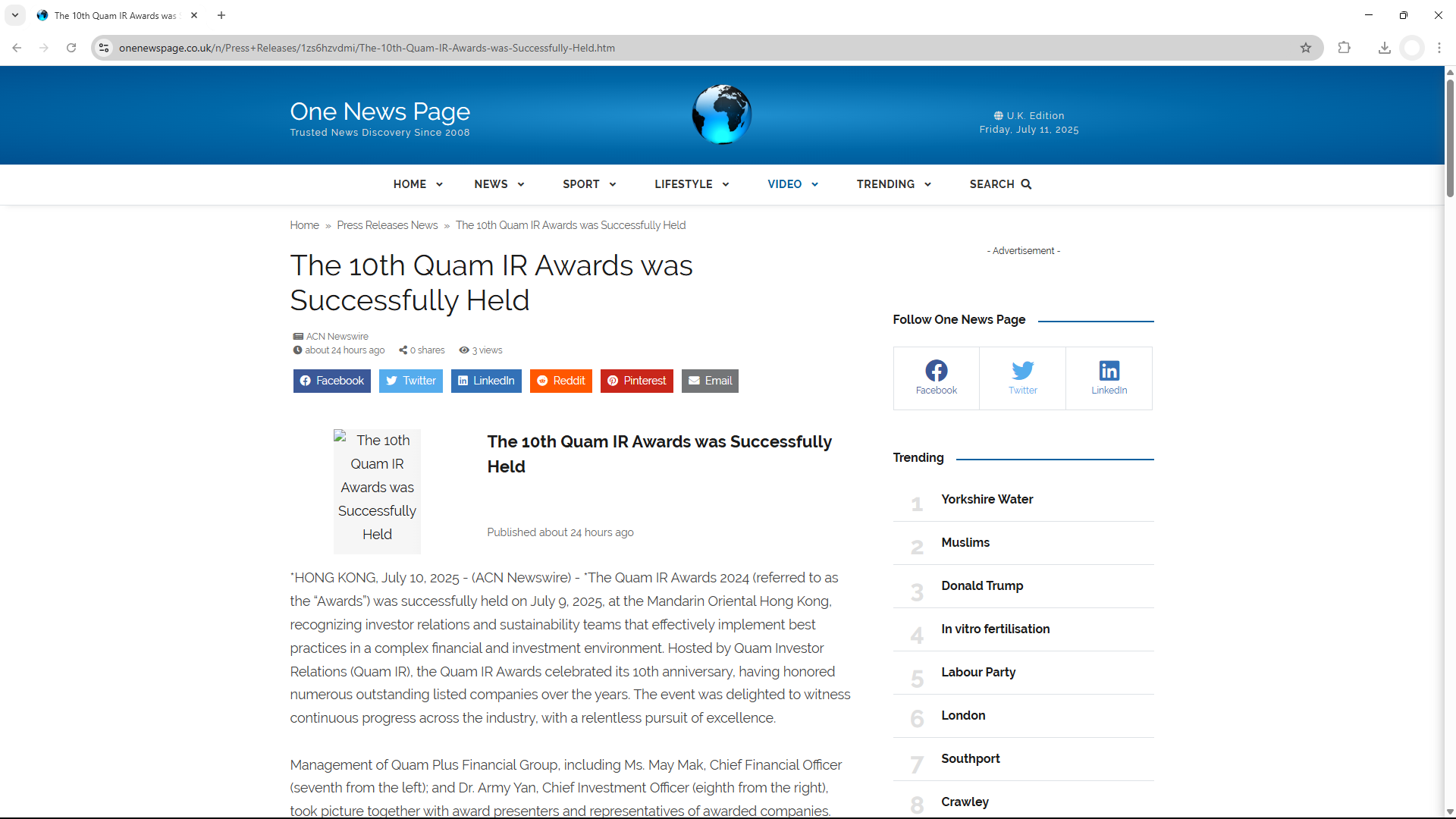
Task: Share article via LinkedIn button
Action: (486, 381)
